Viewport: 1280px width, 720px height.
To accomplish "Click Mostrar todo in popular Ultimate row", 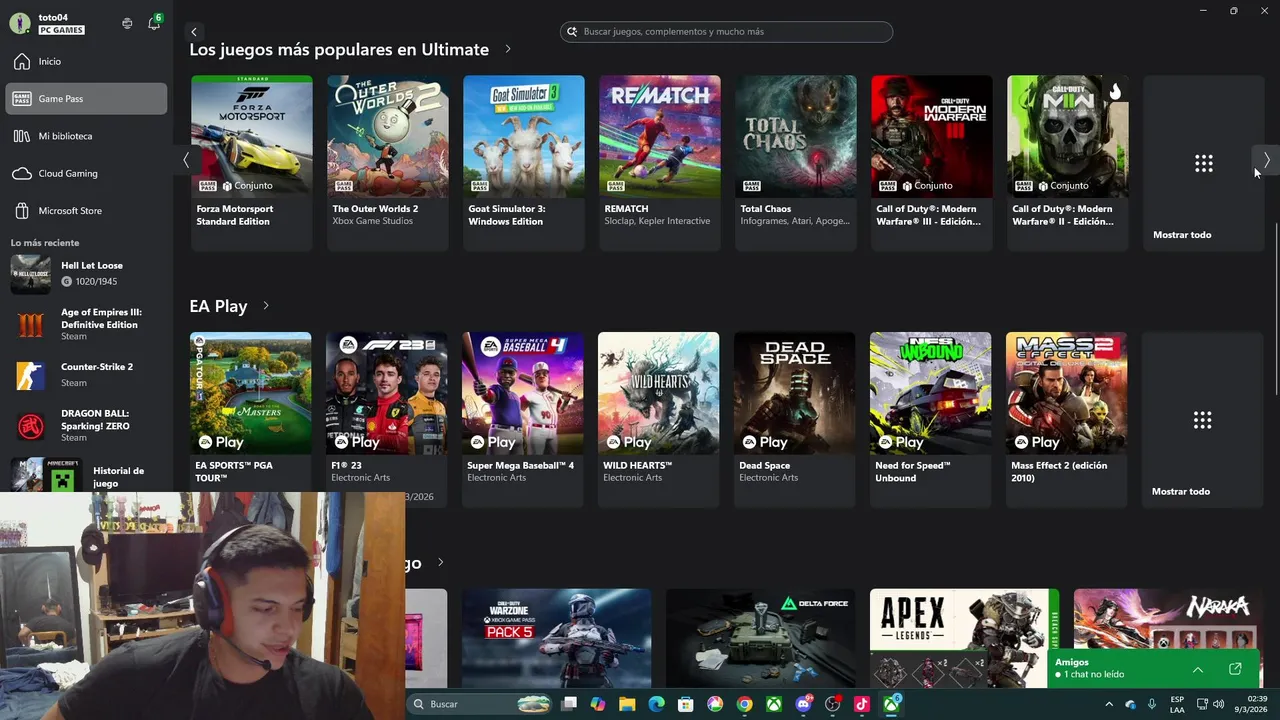I will [x=1203, y=163].
